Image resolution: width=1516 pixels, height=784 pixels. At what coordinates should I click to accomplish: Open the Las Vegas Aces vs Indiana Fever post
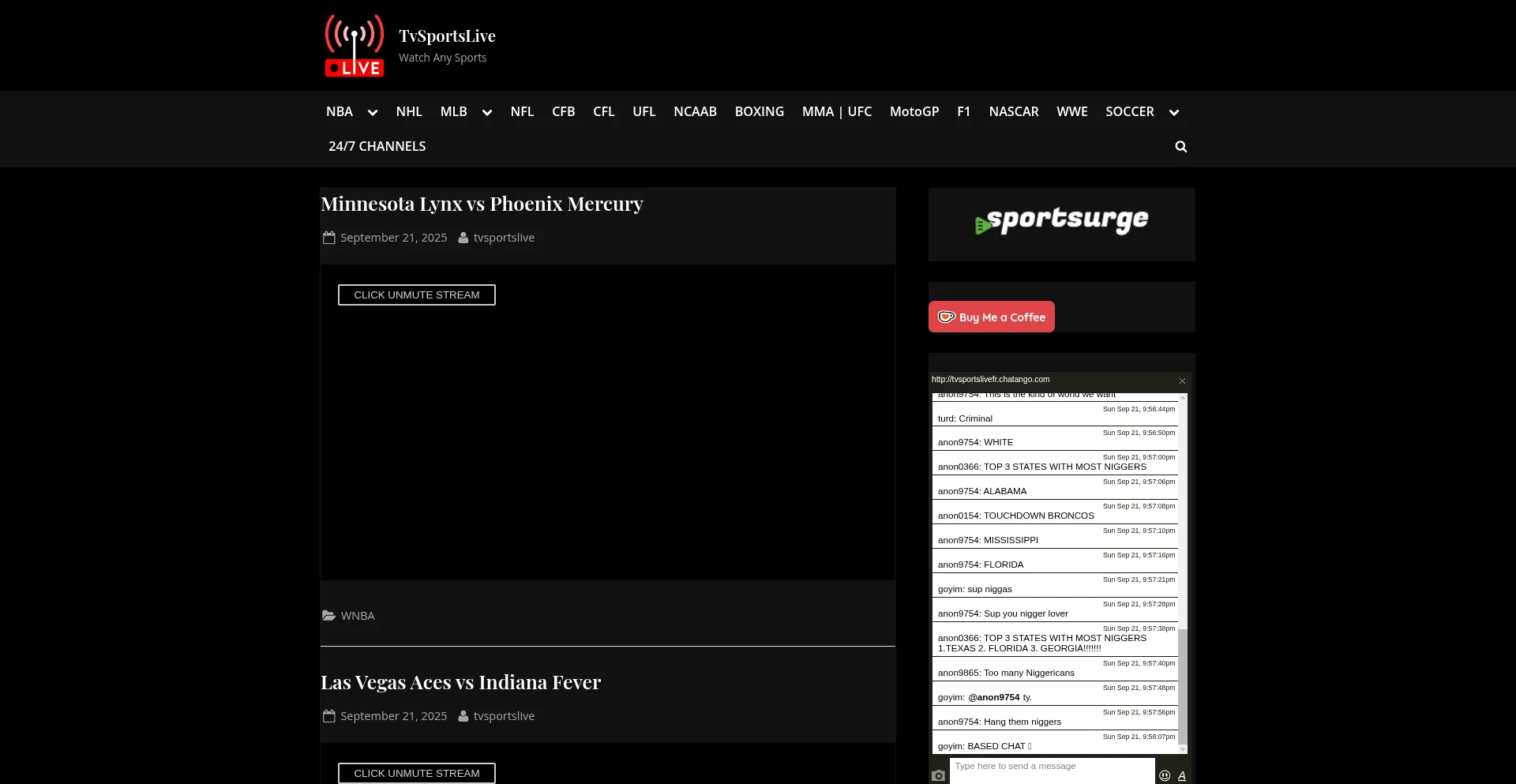(x=460, y=682)
